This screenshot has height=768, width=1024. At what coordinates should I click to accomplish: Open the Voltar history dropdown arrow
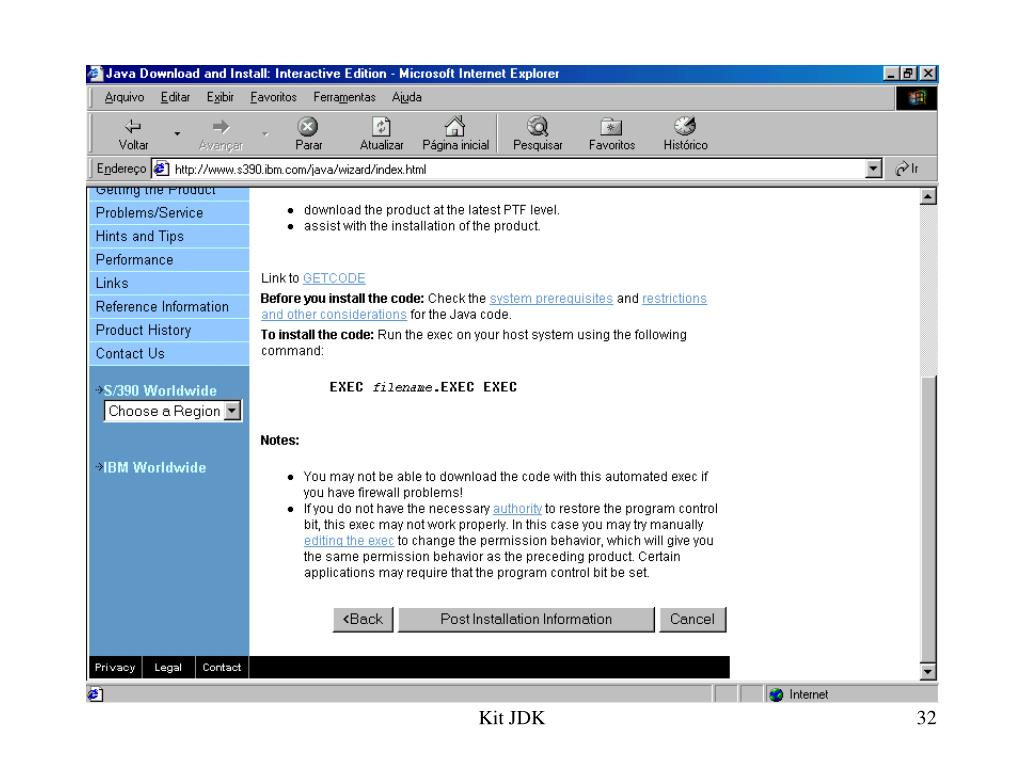(177, 134)
